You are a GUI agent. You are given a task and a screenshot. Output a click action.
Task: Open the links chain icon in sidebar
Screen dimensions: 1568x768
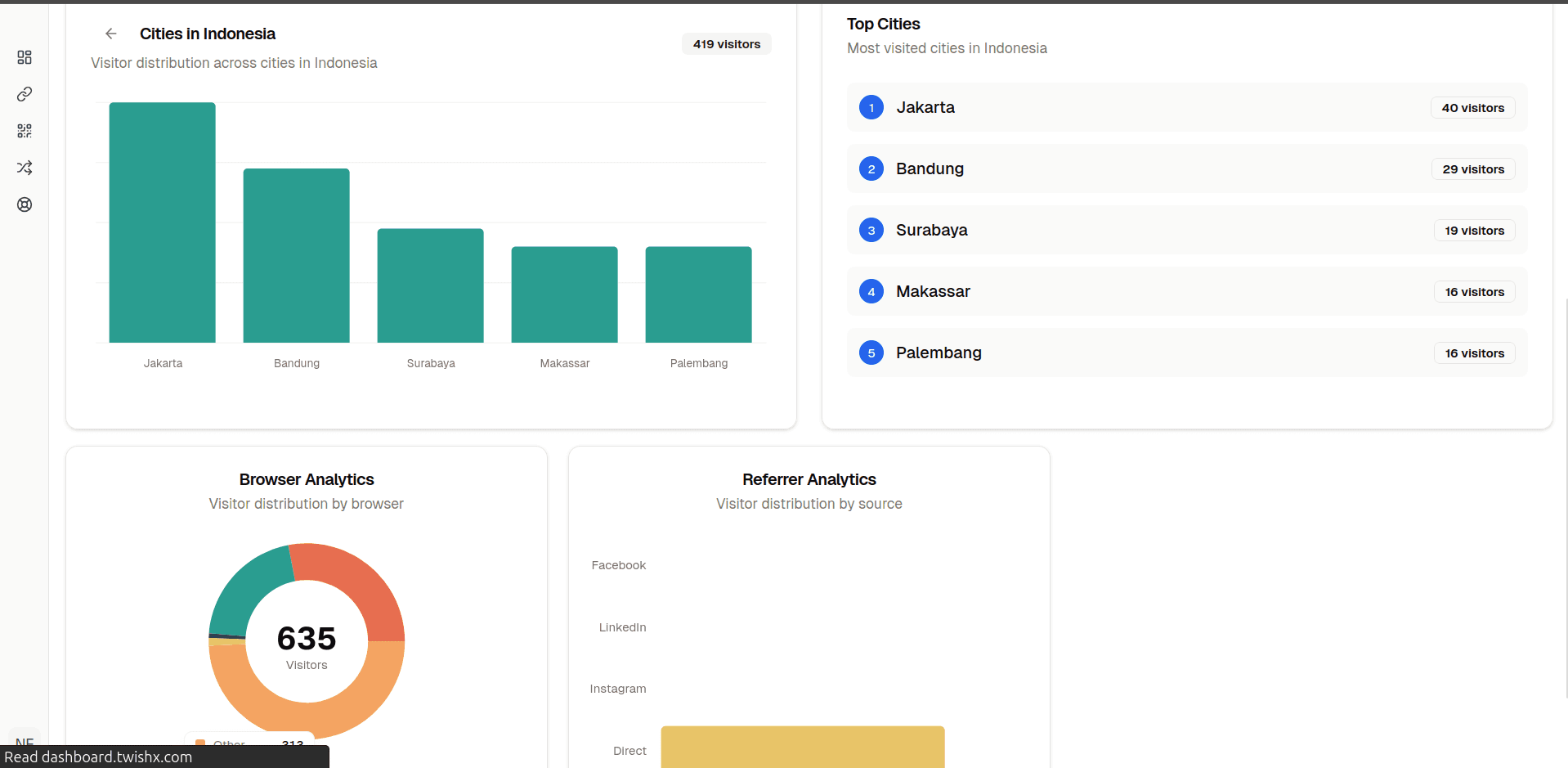(x=25, y=94)
